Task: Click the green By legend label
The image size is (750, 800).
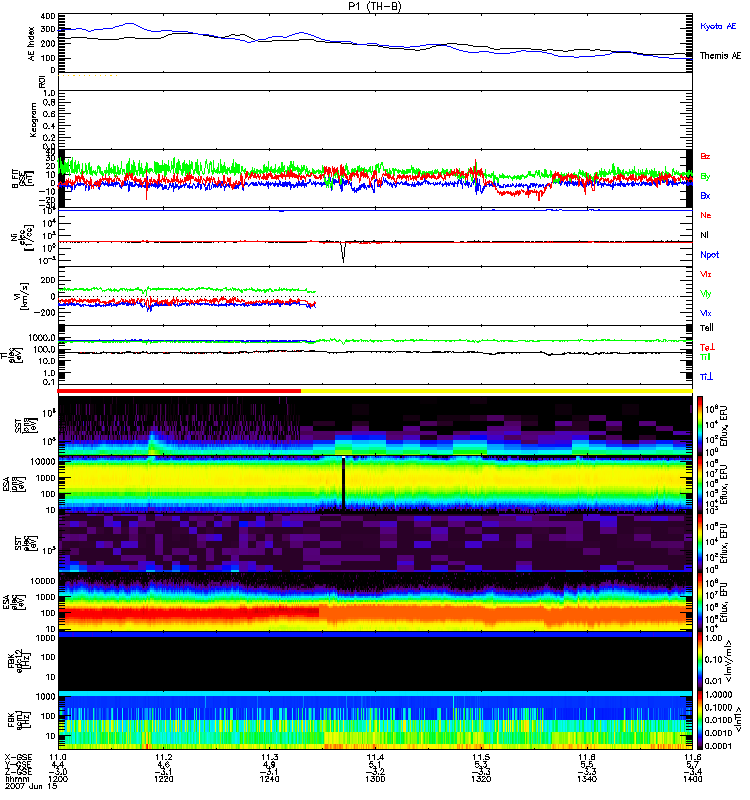Action: (705, 177)
